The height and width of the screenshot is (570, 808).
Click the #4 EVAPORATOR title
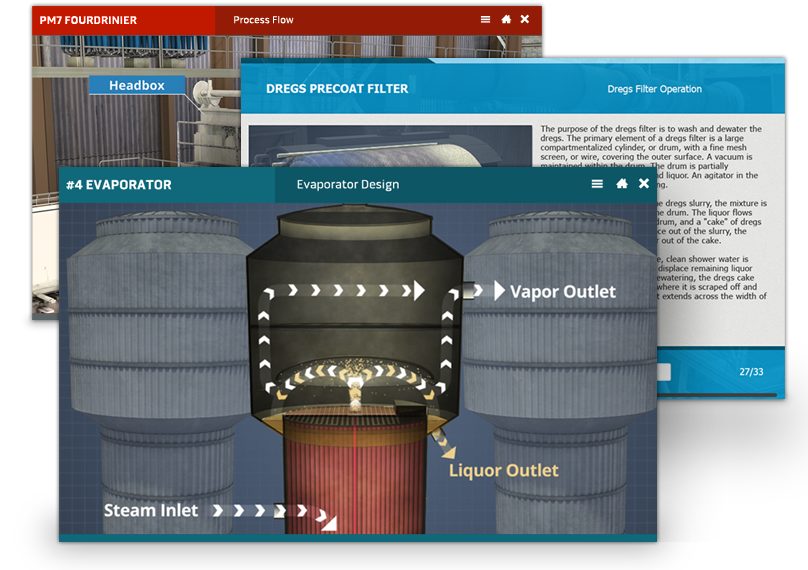point(119,185)
